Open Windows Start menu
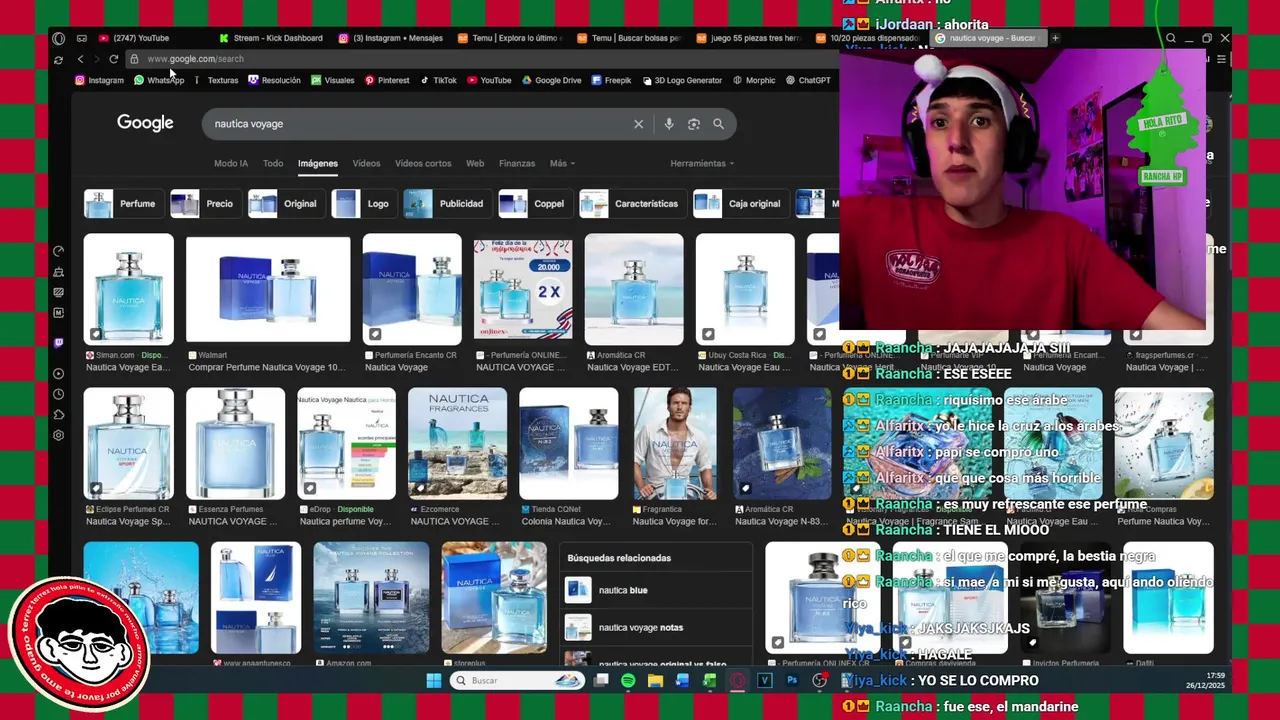This screenshot has width=1280, height=720. (434, 681)
